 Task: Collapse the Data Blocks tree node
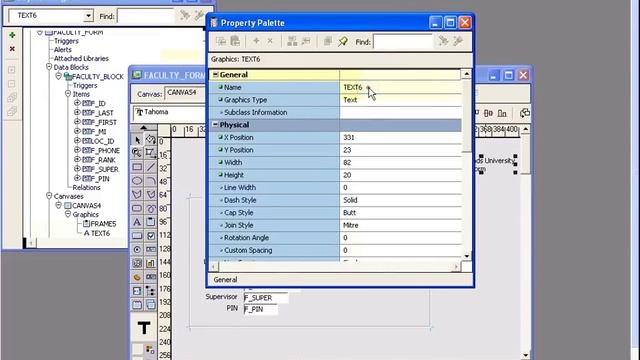coord(49,67)
